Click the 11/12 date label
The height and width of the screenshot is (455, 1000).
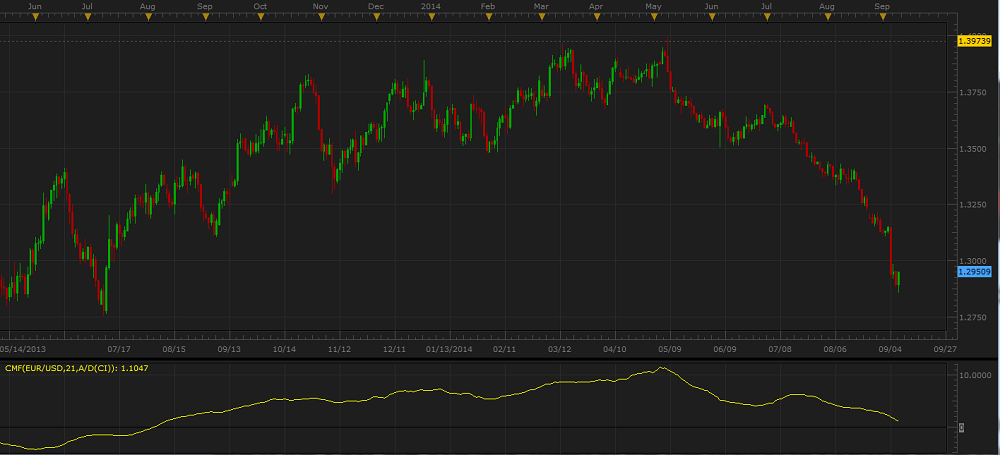pos(339,349)
